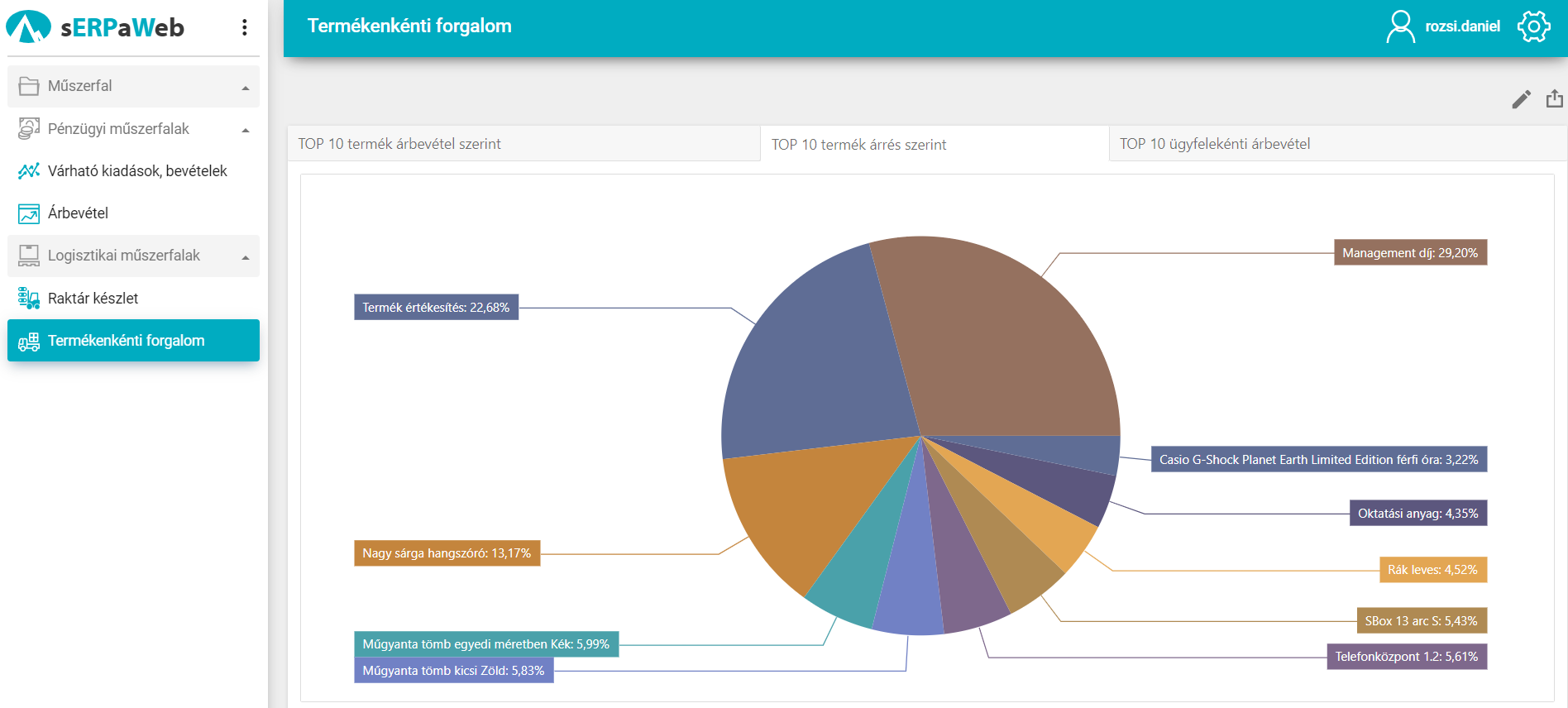This screenshot has width=1568, height=708.
Task: Switch to TOP 10 termék árbevétel szerint tab
Action: click(x=399, y=144)
